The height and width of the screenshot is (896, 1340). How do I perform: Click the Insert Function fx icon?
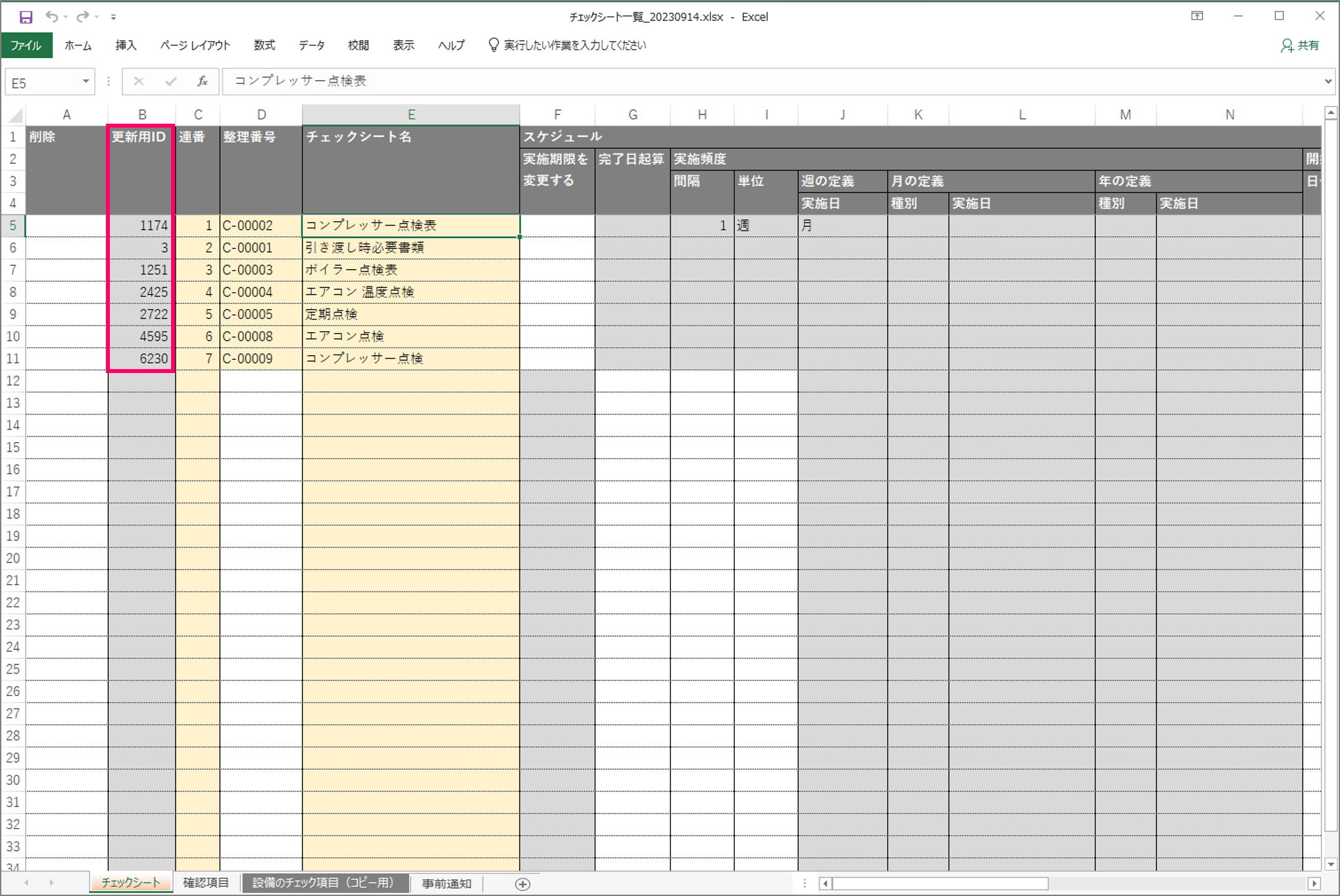tap(203, 82)
